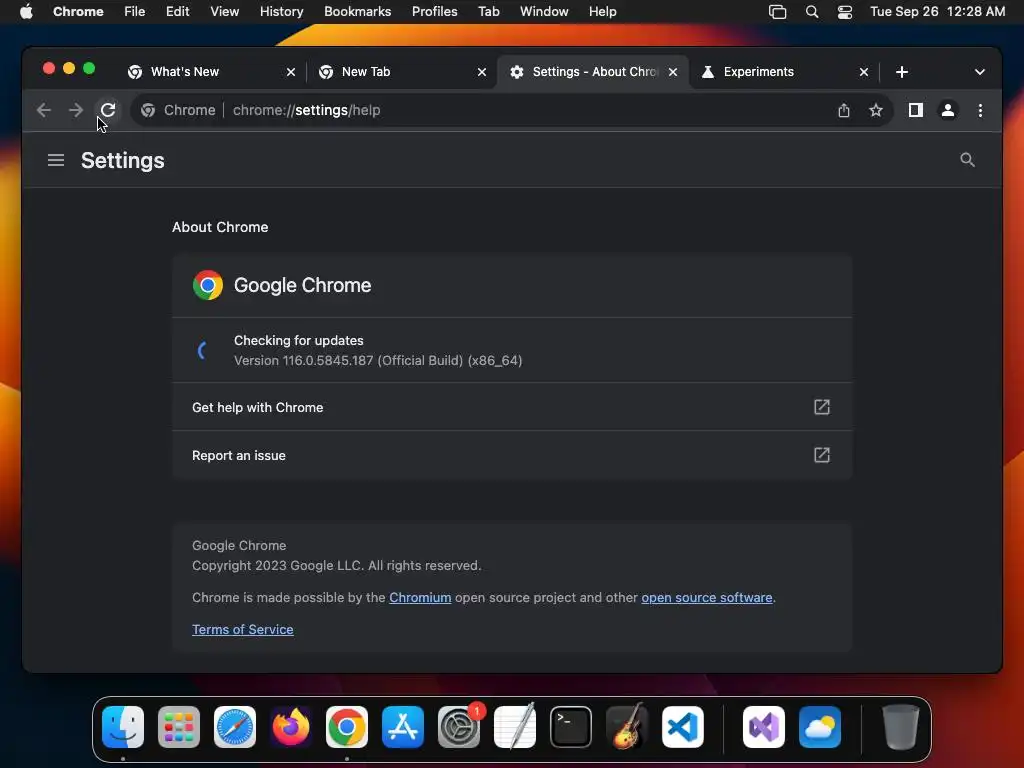1024x768 pixels.
Task: Open Get help with Chrome
Action: point(512,407)
